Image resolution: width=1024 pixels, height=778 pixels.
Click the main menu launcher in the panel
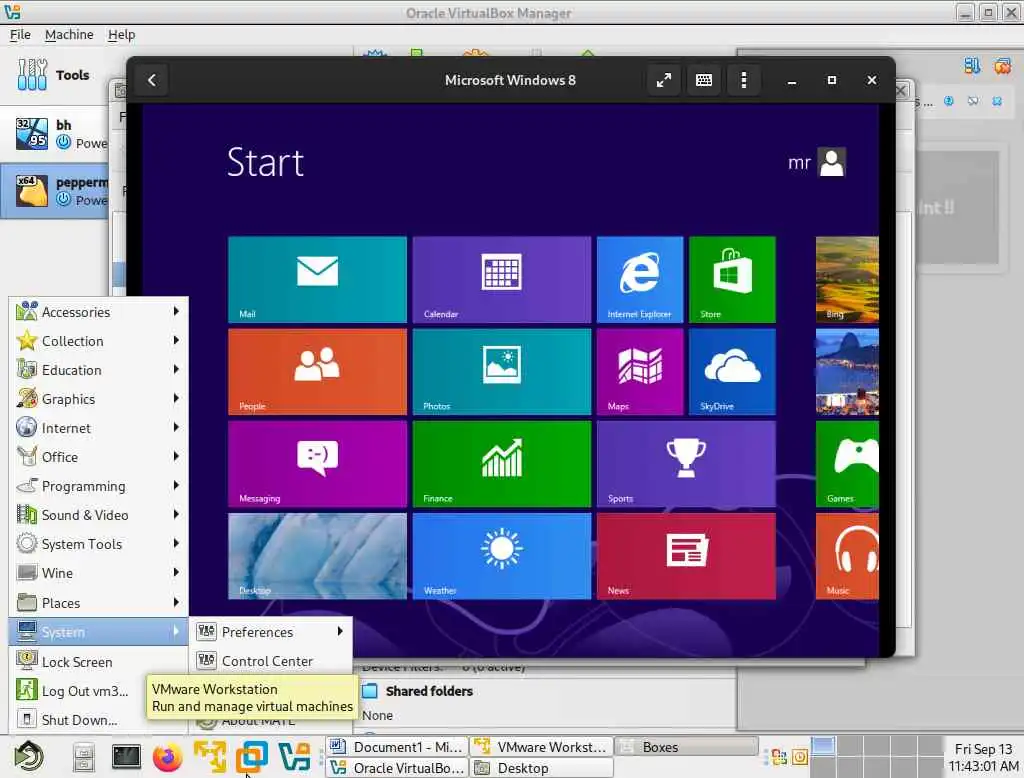pos(29,756)
